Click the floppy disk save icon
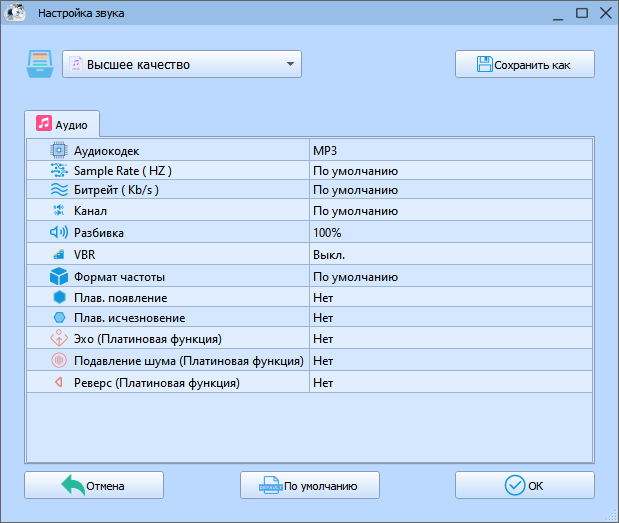This screenshot has width=619, height=523. coord(484,64)
